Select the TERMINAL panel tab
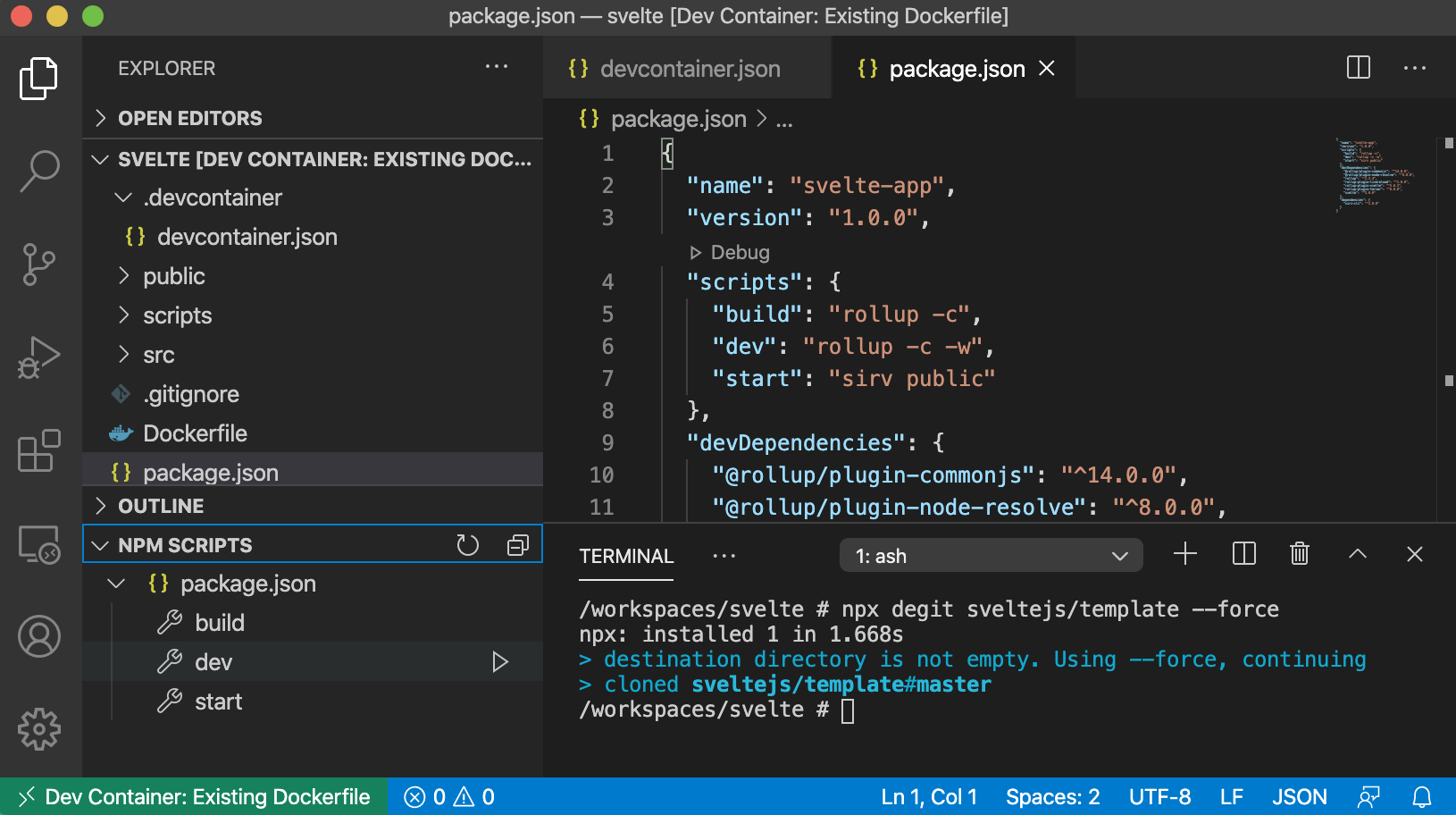Viewport: 1456px width, 815px height. (x=626, y=556)
